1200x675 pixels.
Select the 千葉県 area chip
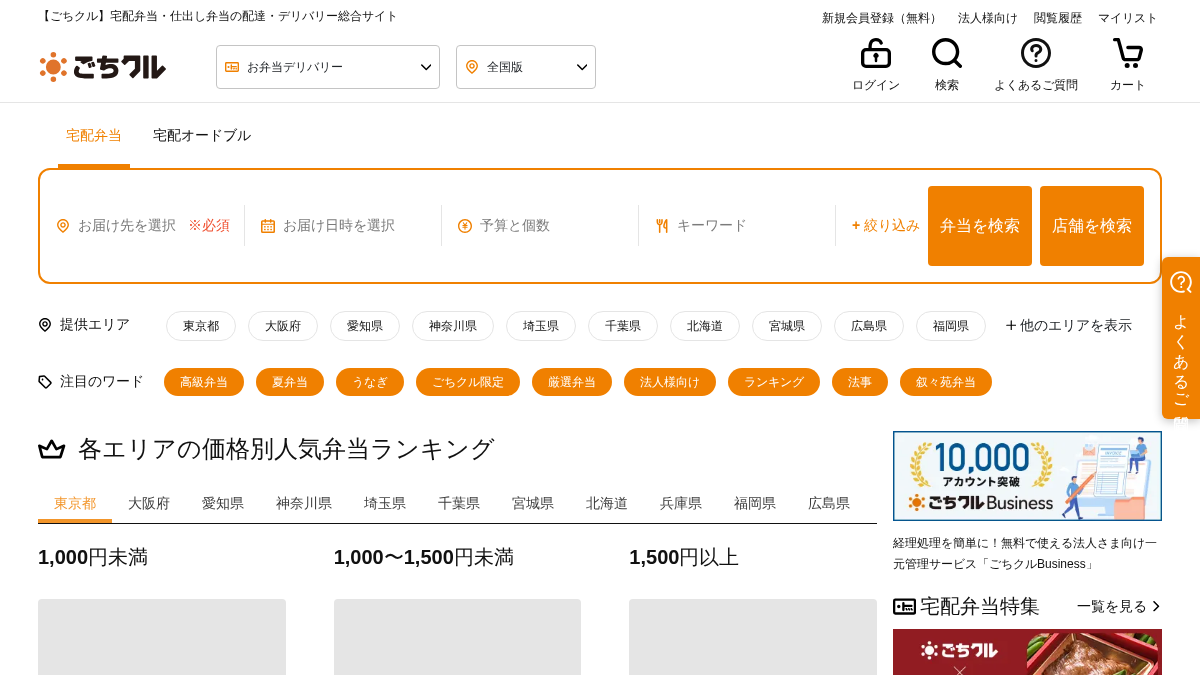coord(623,326)
